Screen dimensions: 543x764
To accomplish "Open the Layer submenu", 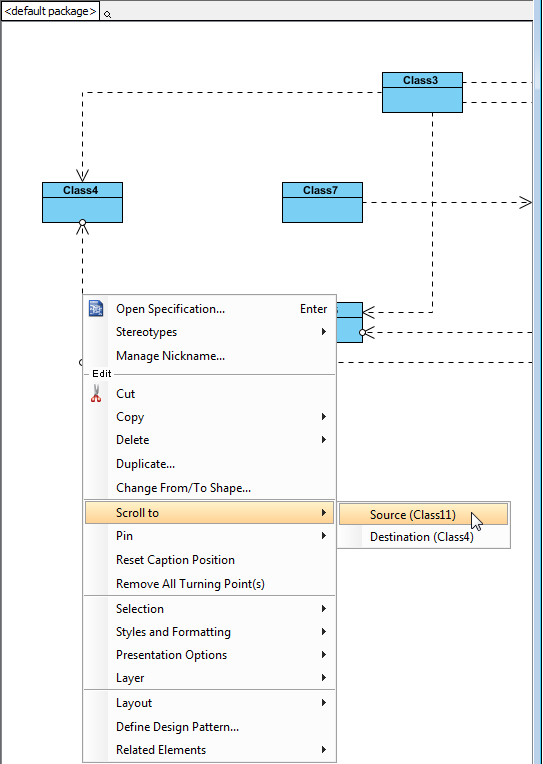I will point(210,678).
